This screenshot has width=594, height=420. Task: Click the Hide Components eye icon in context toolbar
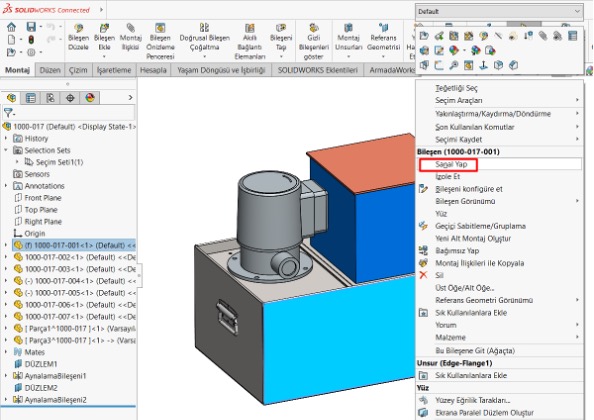click(x=513, y=36)
